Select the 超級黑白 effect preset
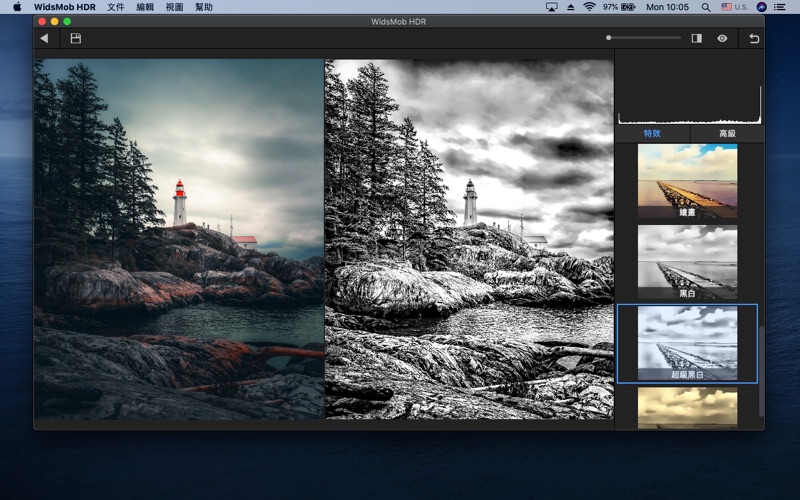 tap(687, 343)
